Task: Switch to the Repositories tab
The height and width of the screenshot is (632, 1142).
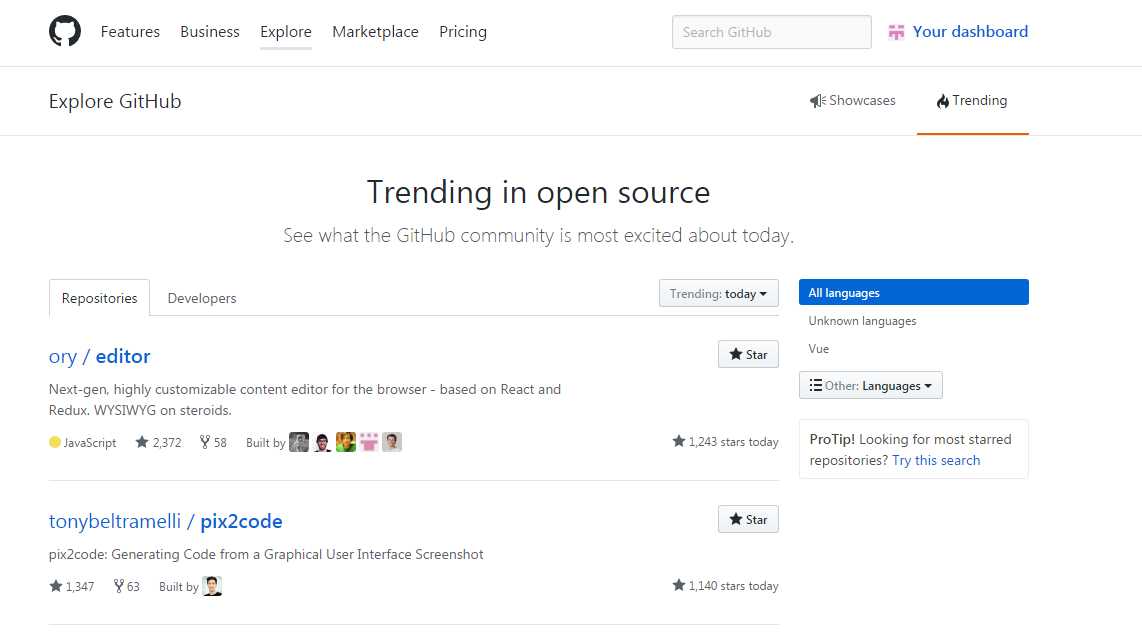Action: tap(99, 298)
